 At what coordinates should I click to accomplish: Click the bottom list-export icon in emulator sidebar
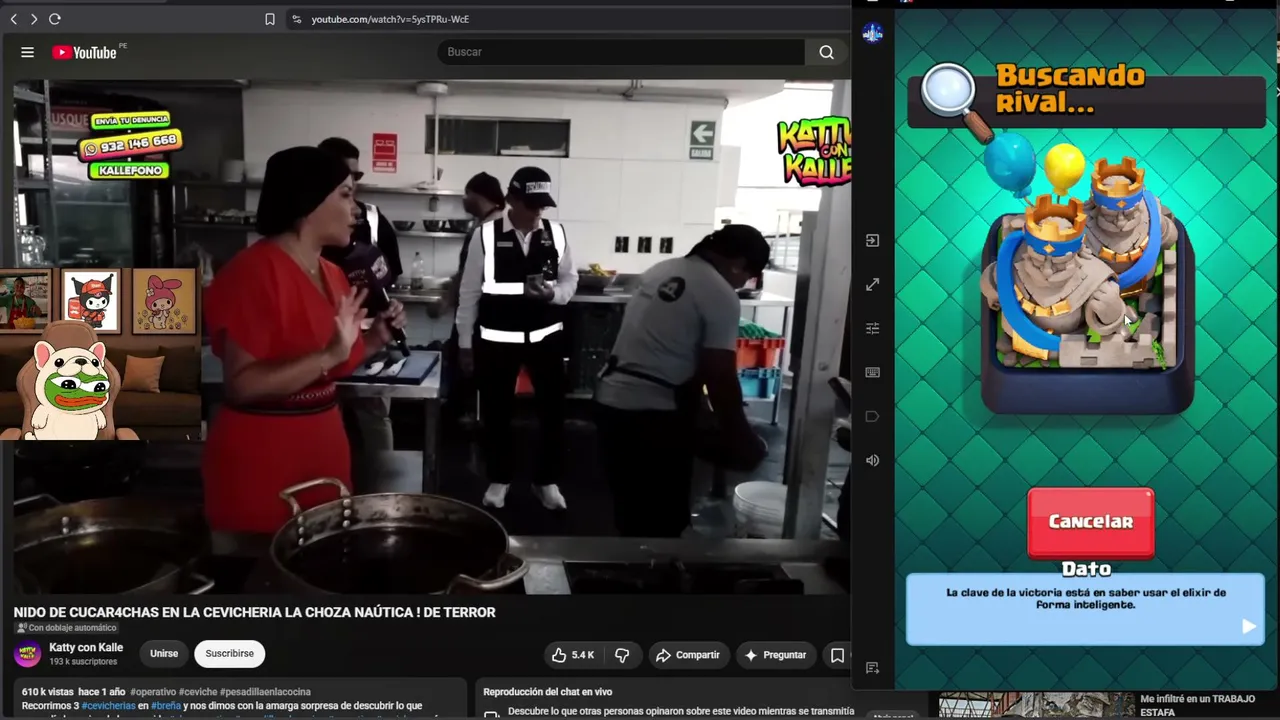coord(872,668)
